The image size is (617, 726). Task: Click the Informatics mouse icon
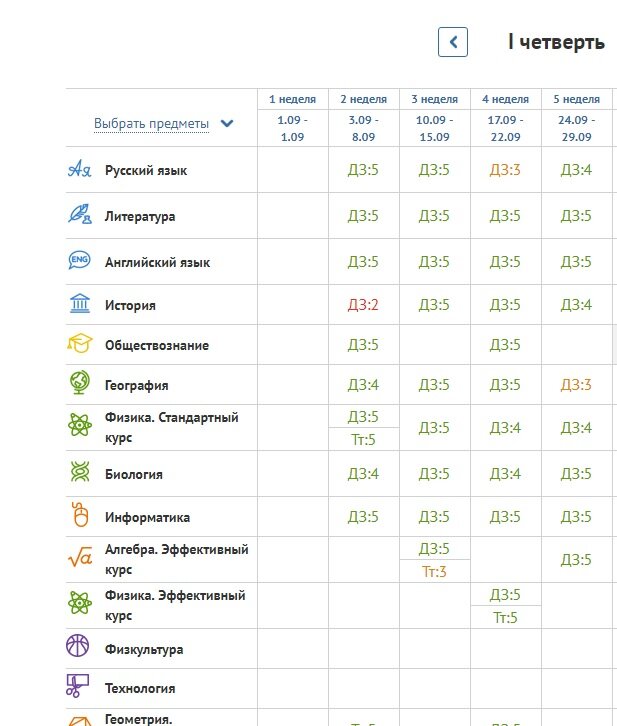click(x=79, y=516)
